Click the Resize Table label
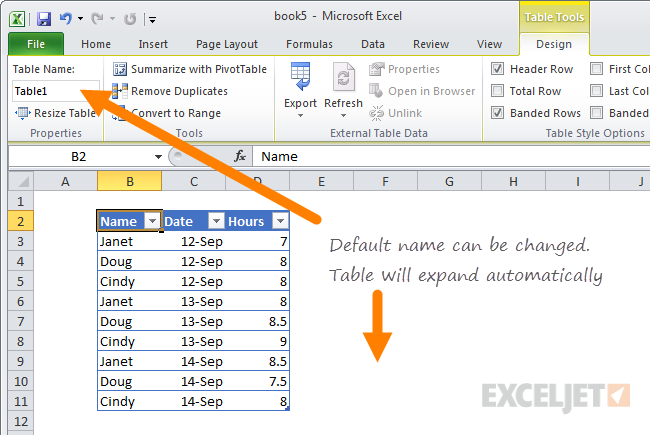The height and width of the screenshot is (435, 650). coord(65,113)
